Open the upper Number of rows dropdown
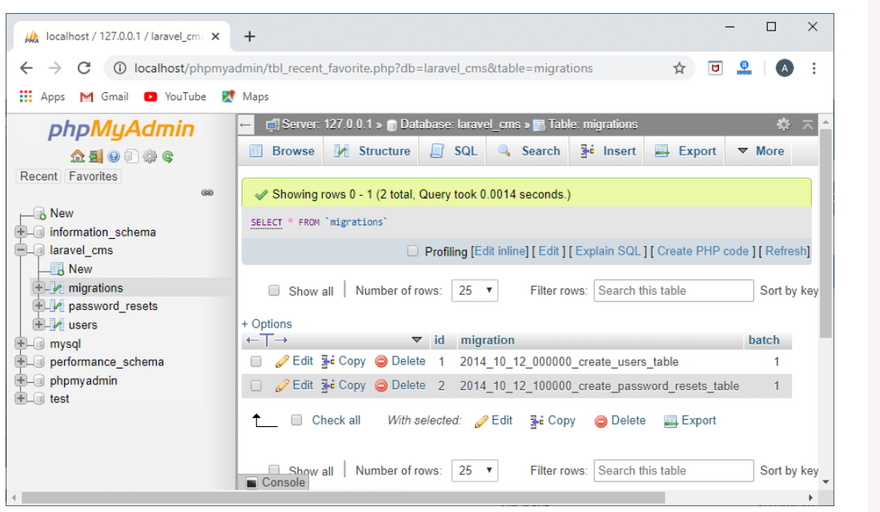880x512 pixels. pyautogui.click(x=475, y=291)
